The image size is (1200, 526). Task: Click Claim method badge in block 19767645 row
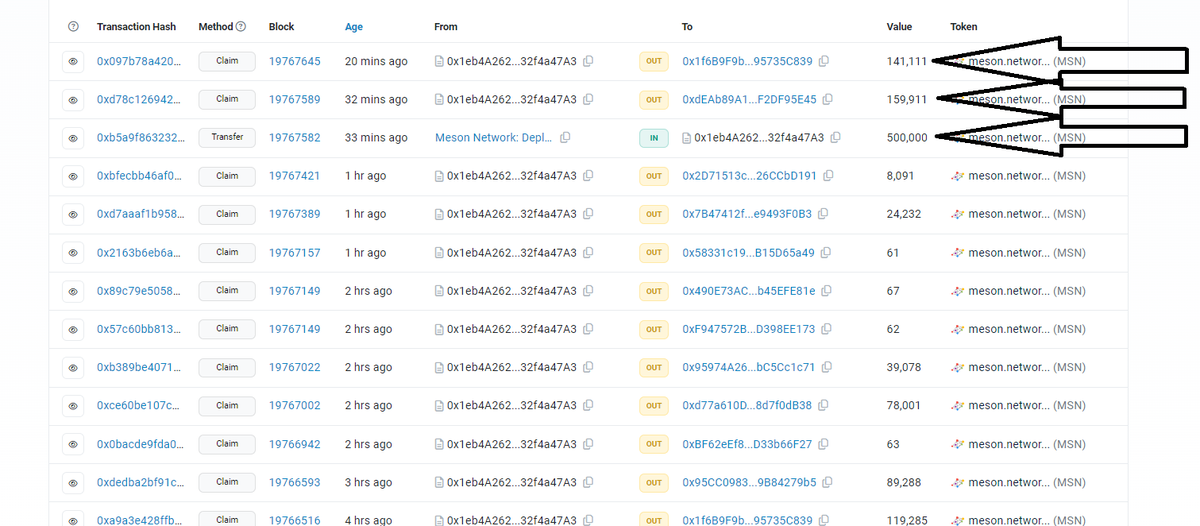click(x=227, y=61)
